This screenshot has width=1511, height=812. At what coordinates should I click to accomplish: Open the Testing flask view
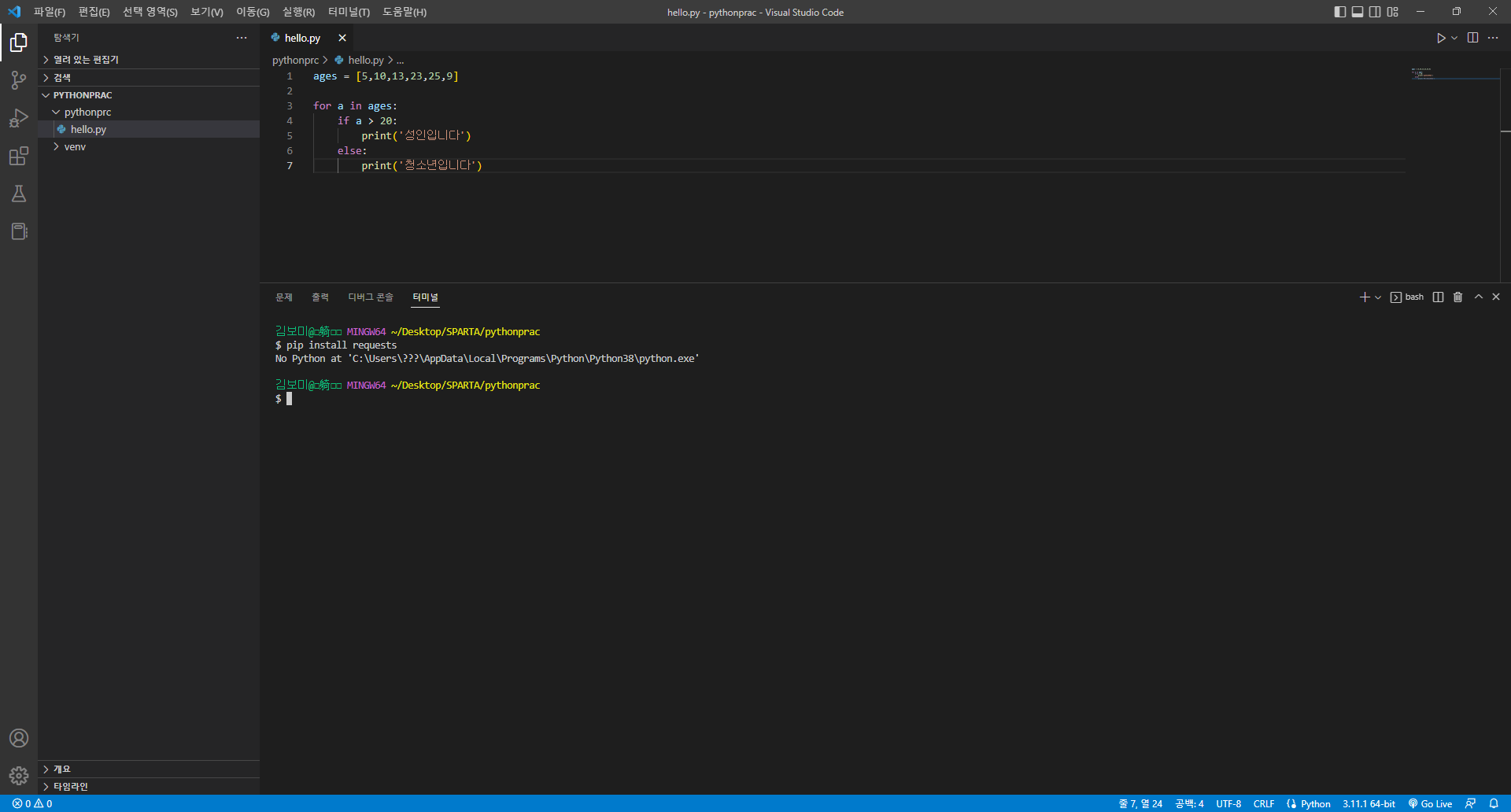point(19,194)
